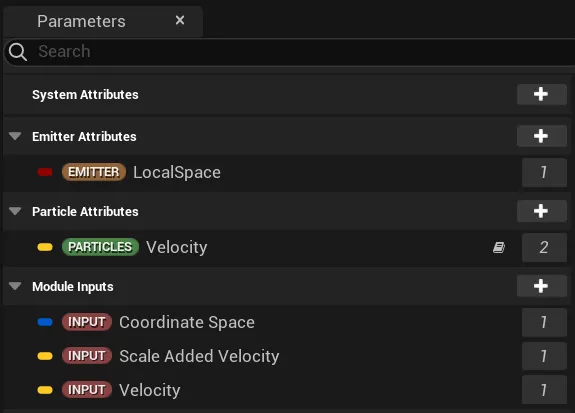Close the Parameters tab
Screen dimensions: 575x413
coord(180,20)
